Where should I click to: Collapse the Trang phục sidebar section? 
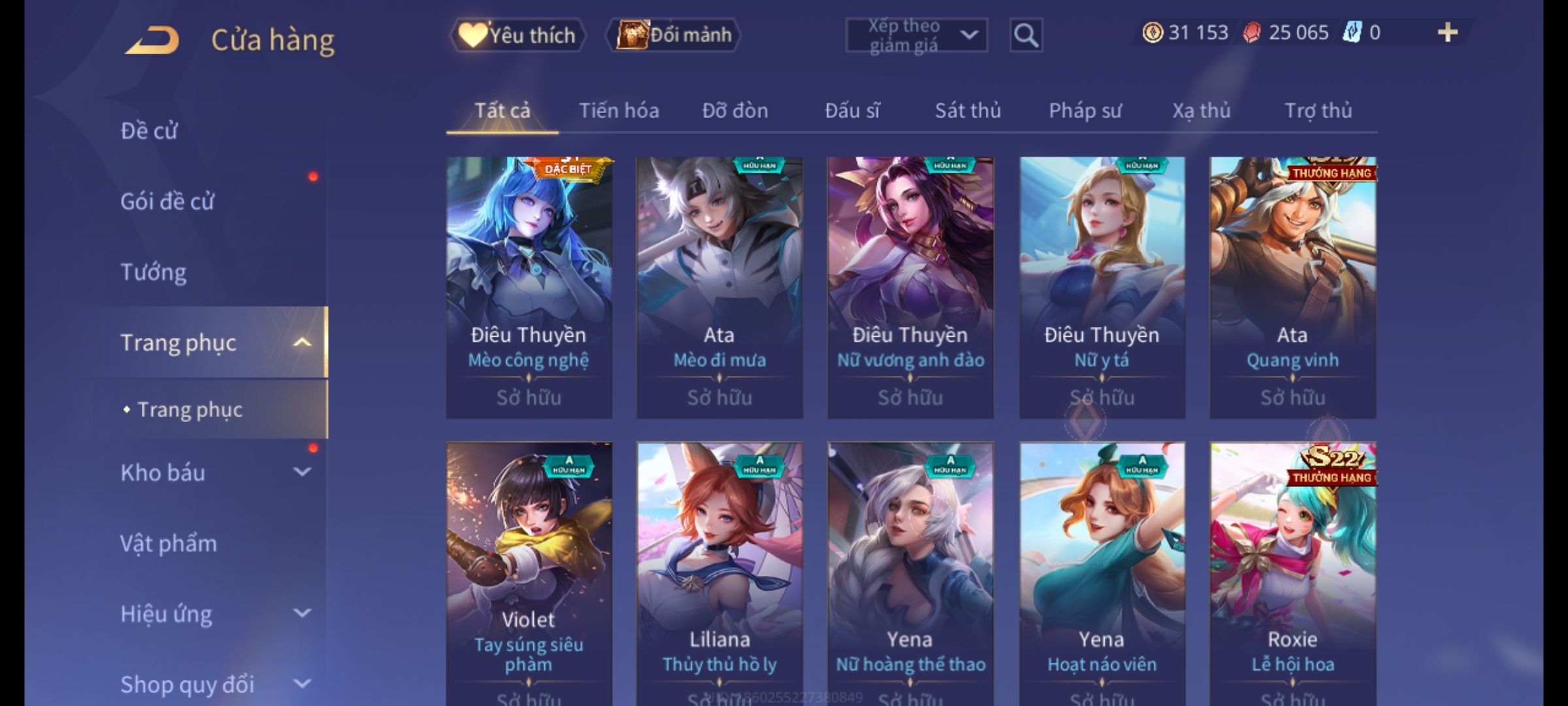pos(302,342)
